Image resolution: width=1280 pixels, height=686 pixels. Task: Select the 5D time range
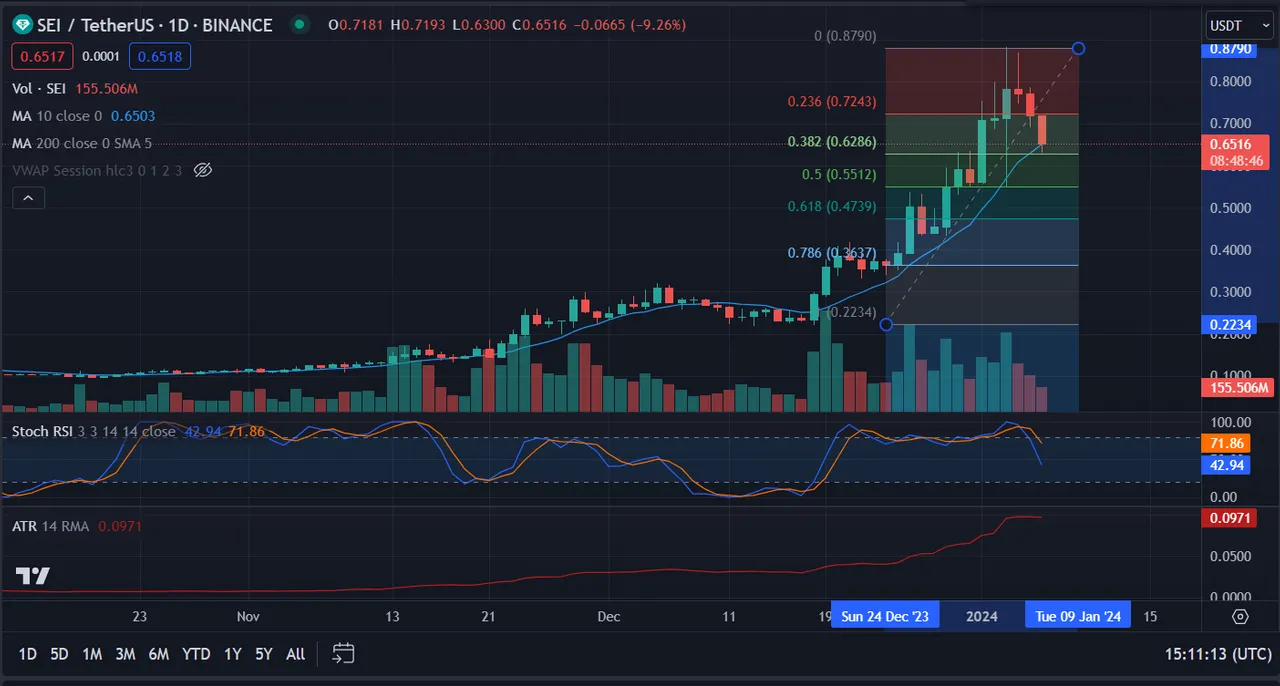pos(59,654)
